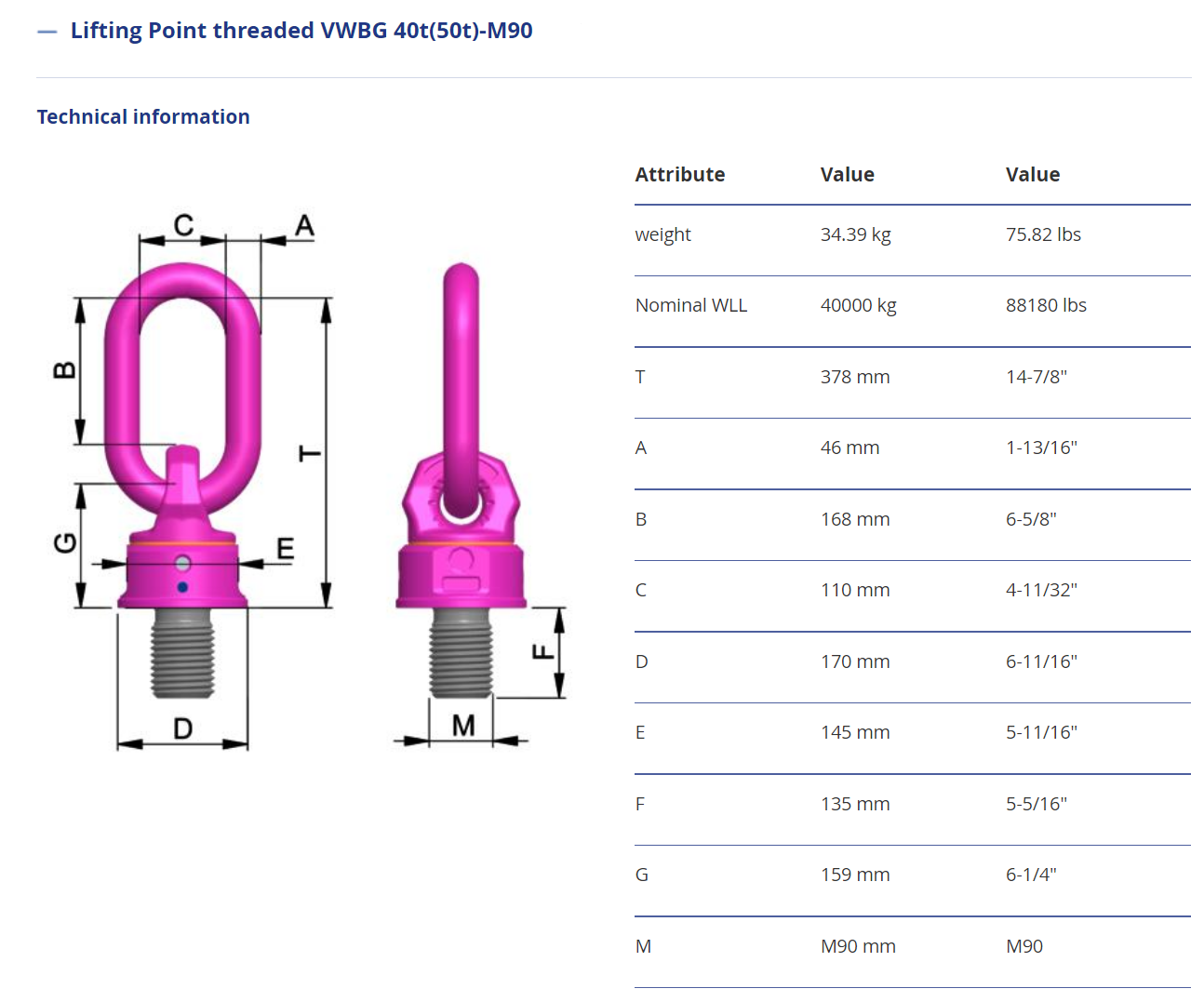Select the Technical information heading

143,117
